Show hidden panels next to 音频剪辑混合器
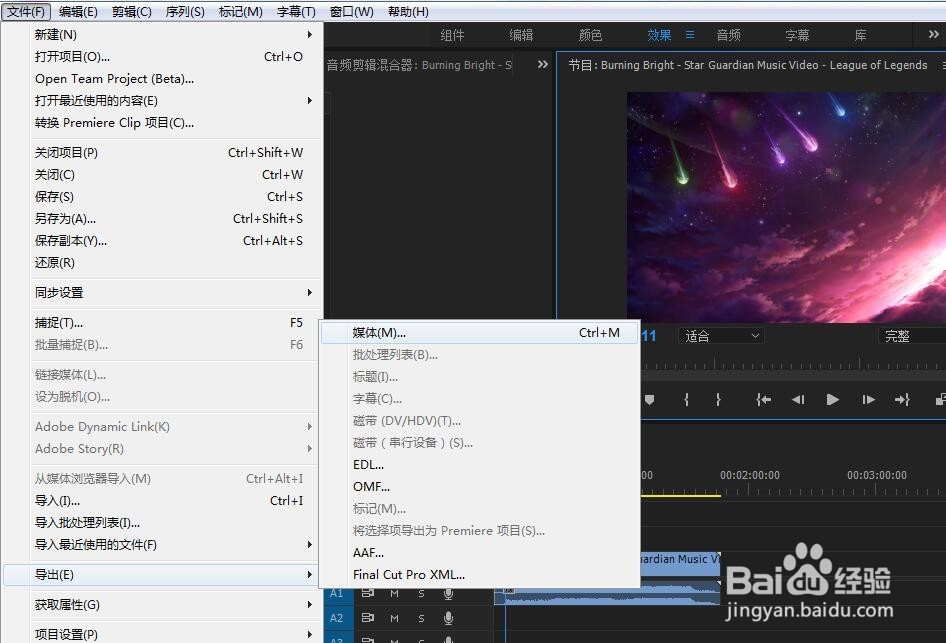The height and width of the screenshot is (643, 946). [x=542, y=64]
